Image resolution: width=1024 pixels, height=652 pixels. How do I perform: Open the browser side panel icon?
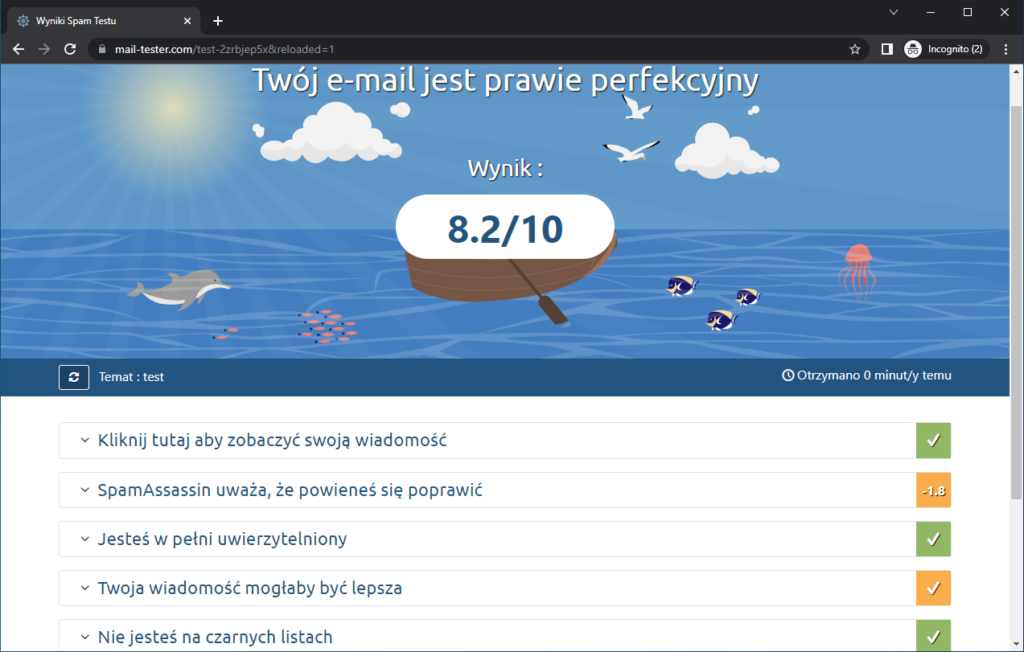(886, 47)
